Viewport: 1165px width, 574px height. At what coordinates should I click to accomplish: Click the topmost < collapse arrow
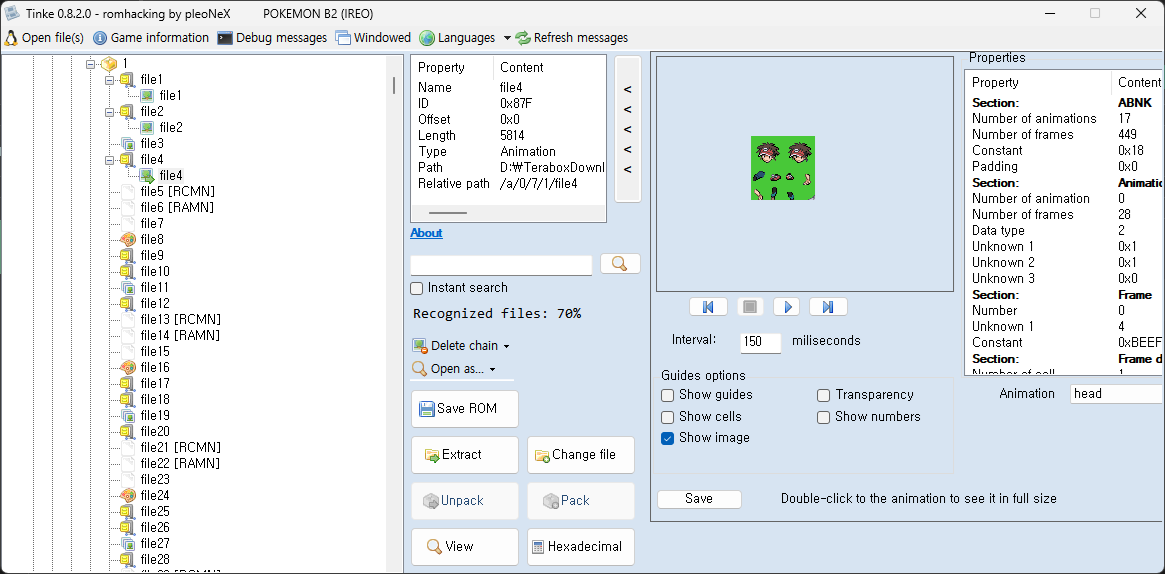tap(628, 89)
